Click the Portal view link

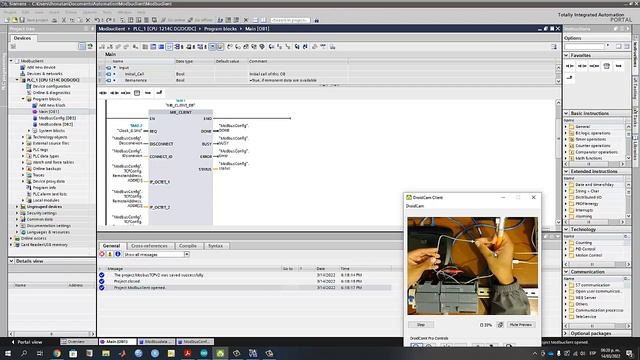pyautogui.click(x=27, y=342)
